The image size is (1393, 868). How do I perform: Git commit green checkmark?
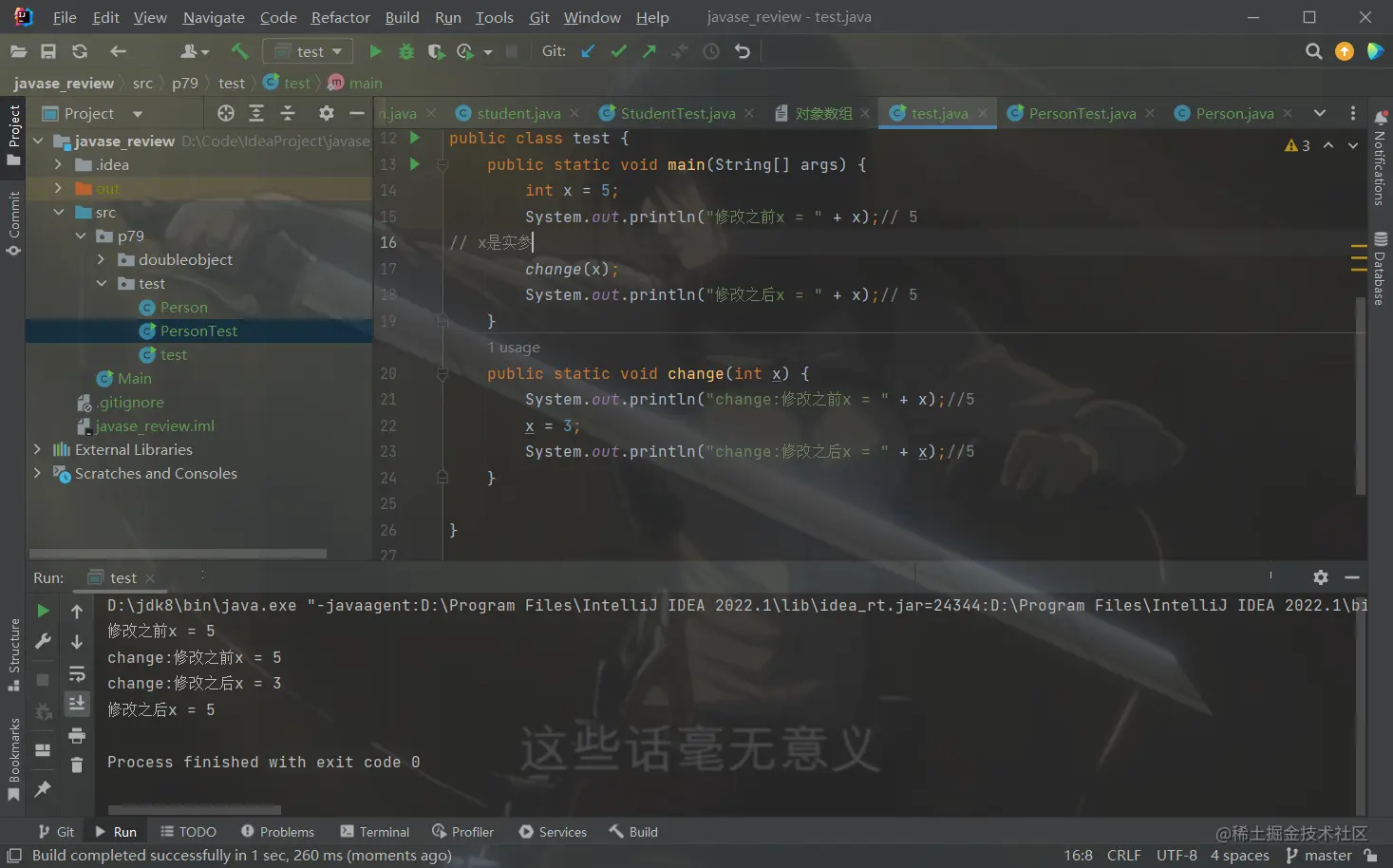pyautogui.click(x=619, y=51)
